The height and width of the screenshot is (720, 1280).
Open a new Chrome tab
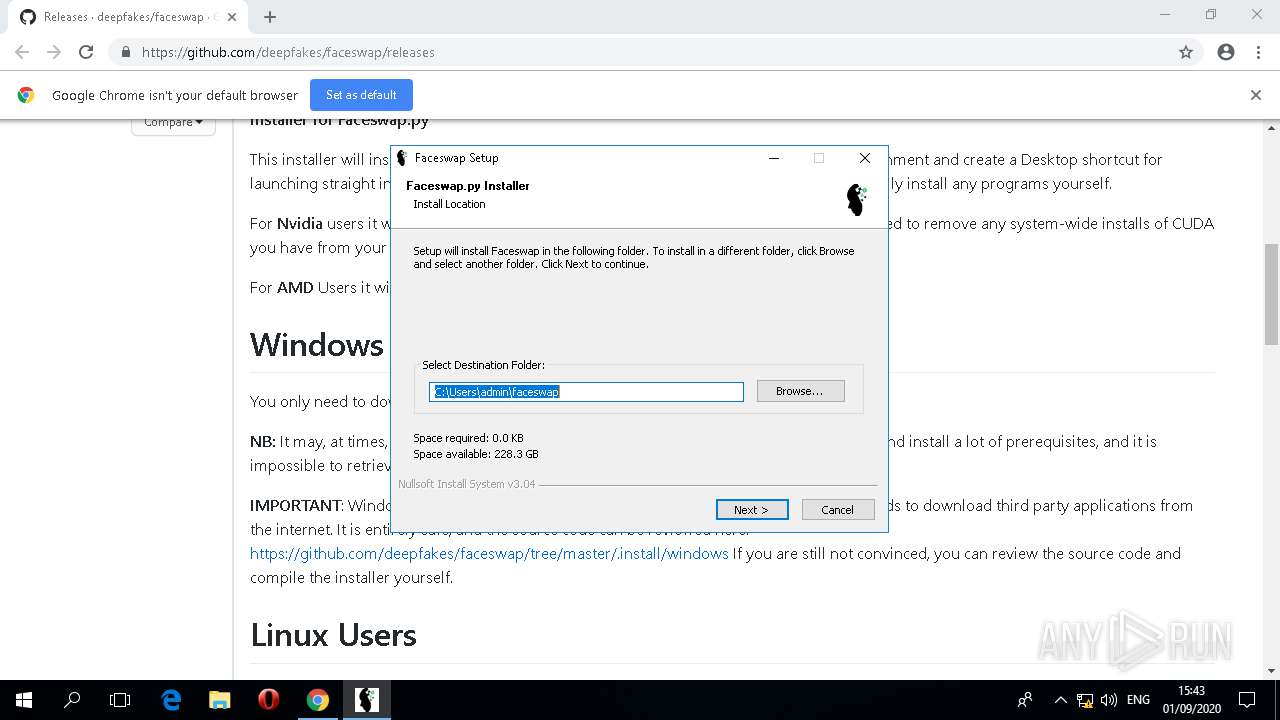tap(270, 17)
